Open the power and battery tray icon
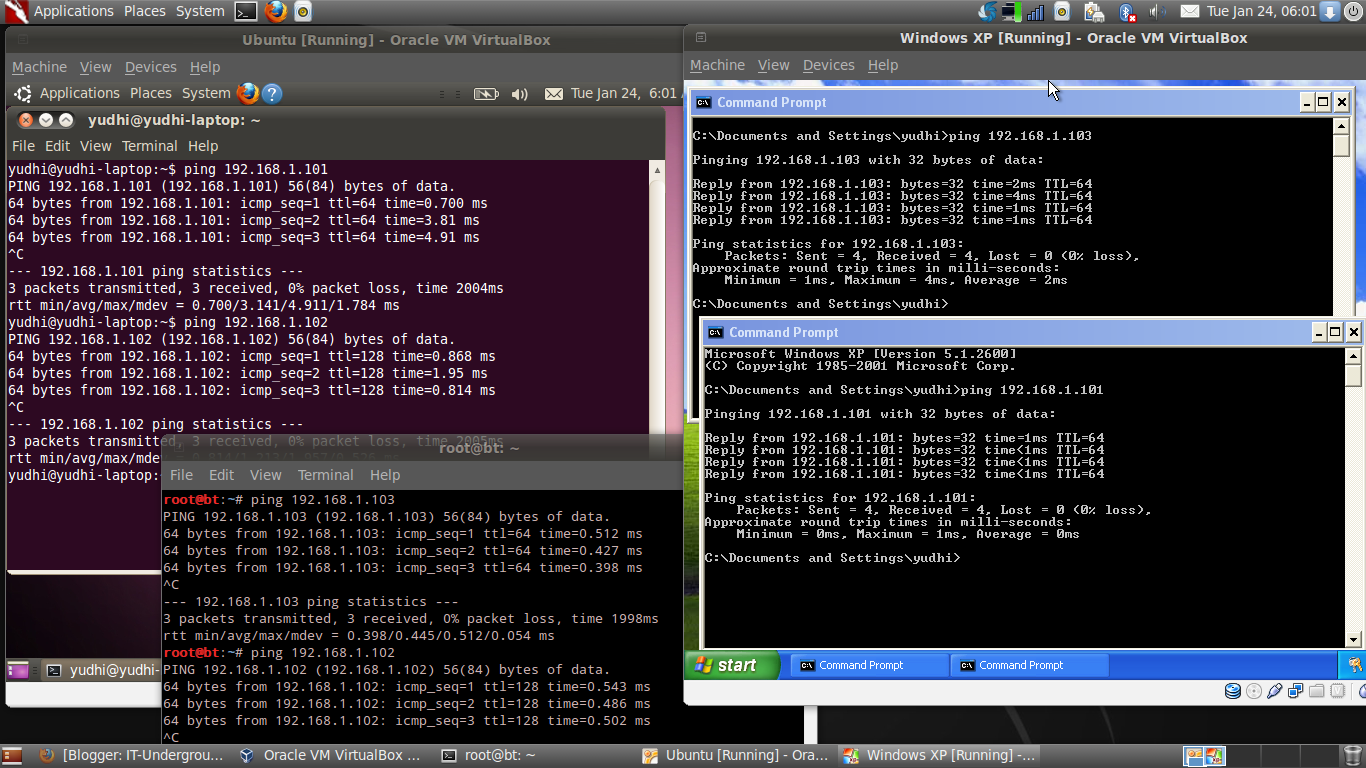1366x768 pixels. tap(1094, 11)
